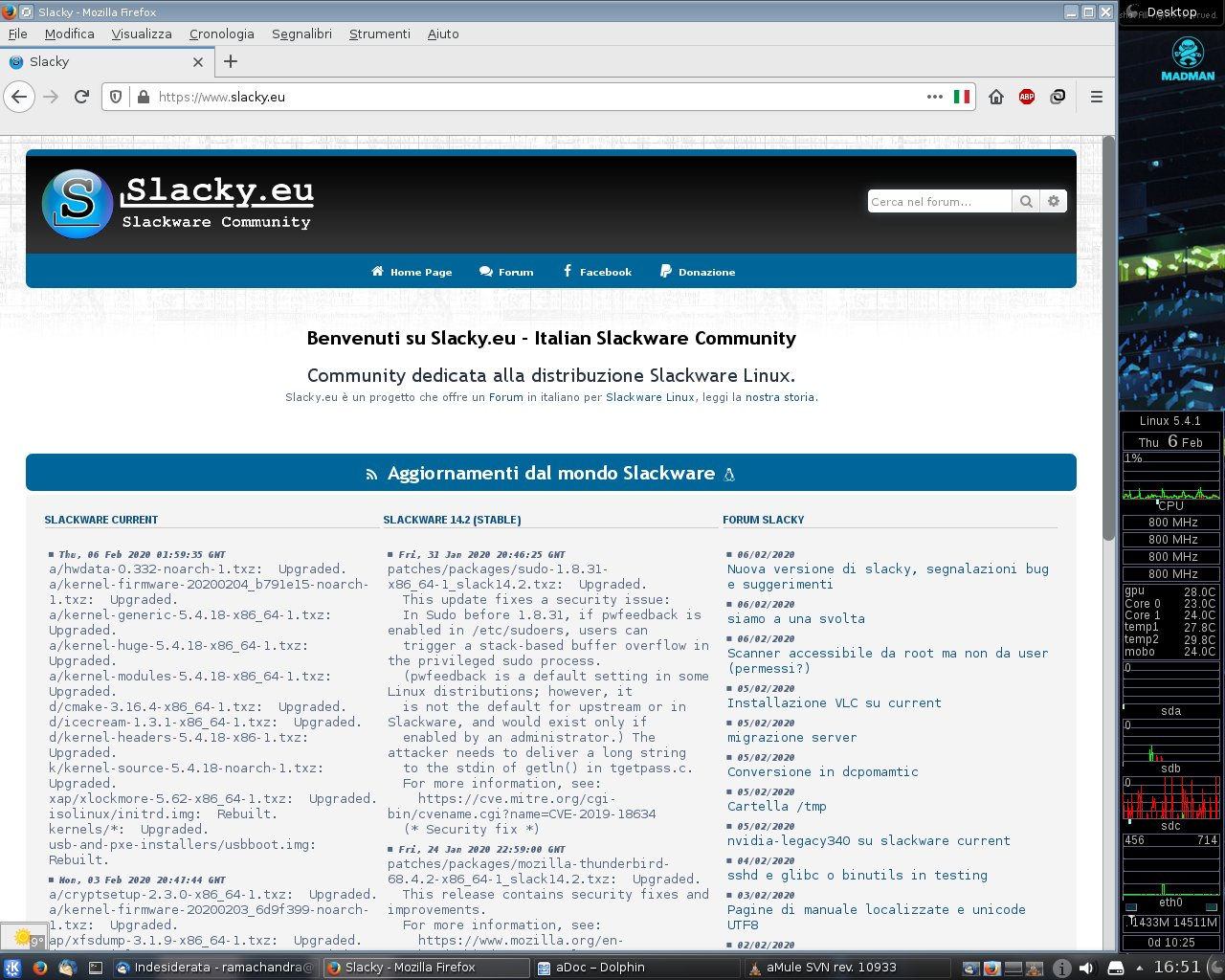Focus the 'Cerca nel forum' search field
This screenshot has width=1225, height=980.
[940, 201]
